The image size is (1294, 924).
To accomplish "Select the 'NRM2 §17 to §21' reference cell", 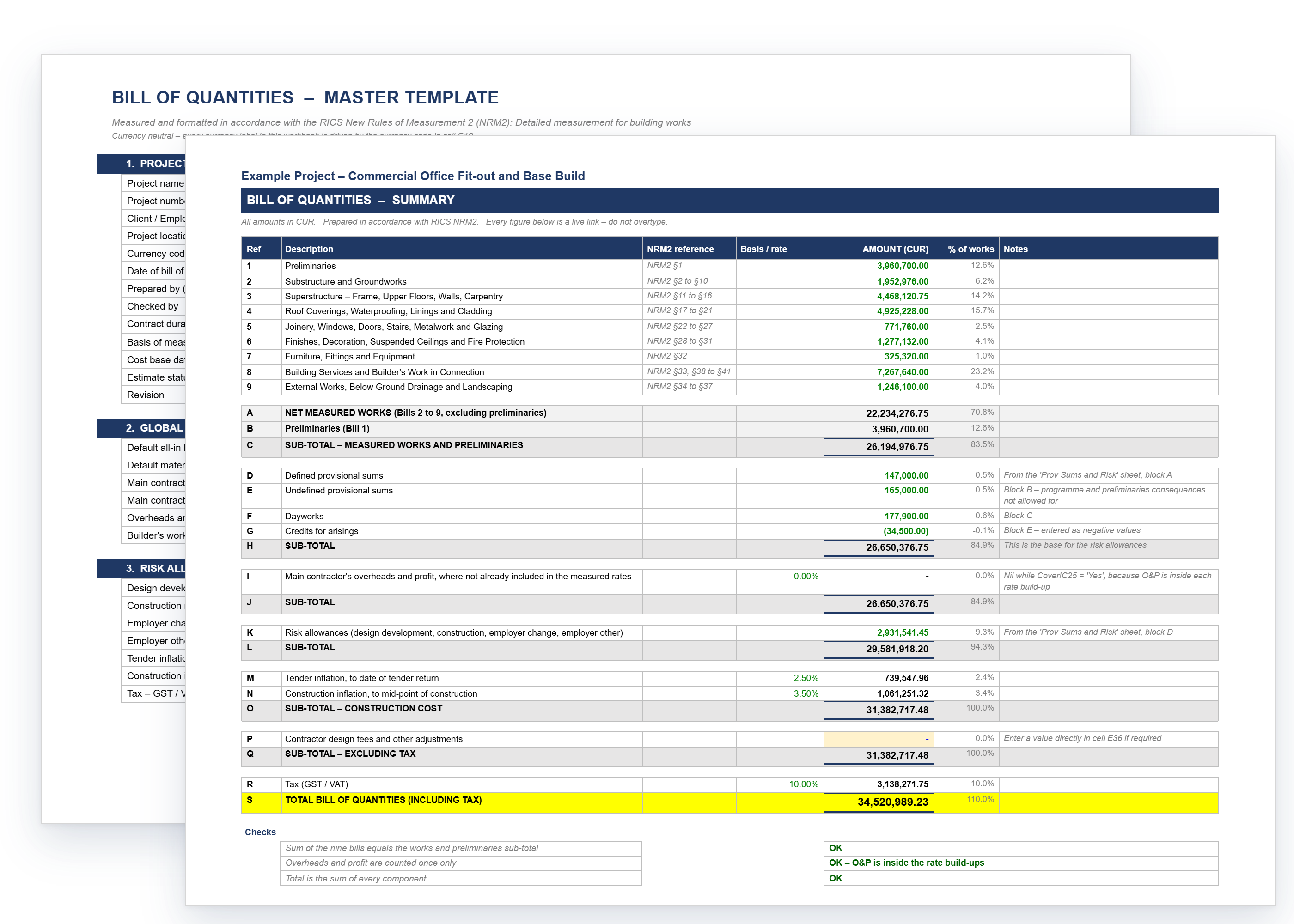I will pyautogui.click(x=689, y=311).
